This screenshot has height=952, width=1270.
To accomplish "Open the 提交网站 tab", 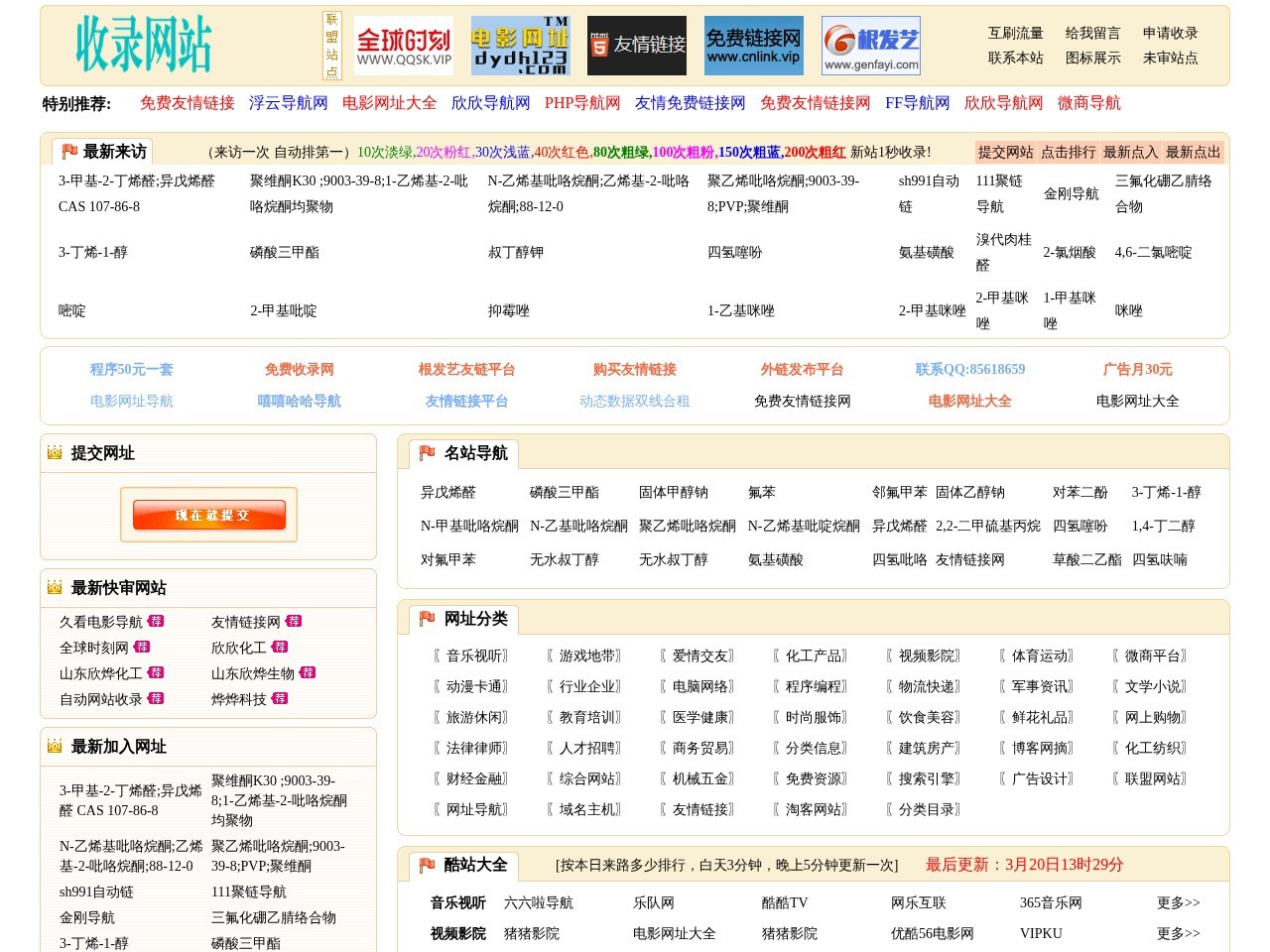I will coord(1005,152).
